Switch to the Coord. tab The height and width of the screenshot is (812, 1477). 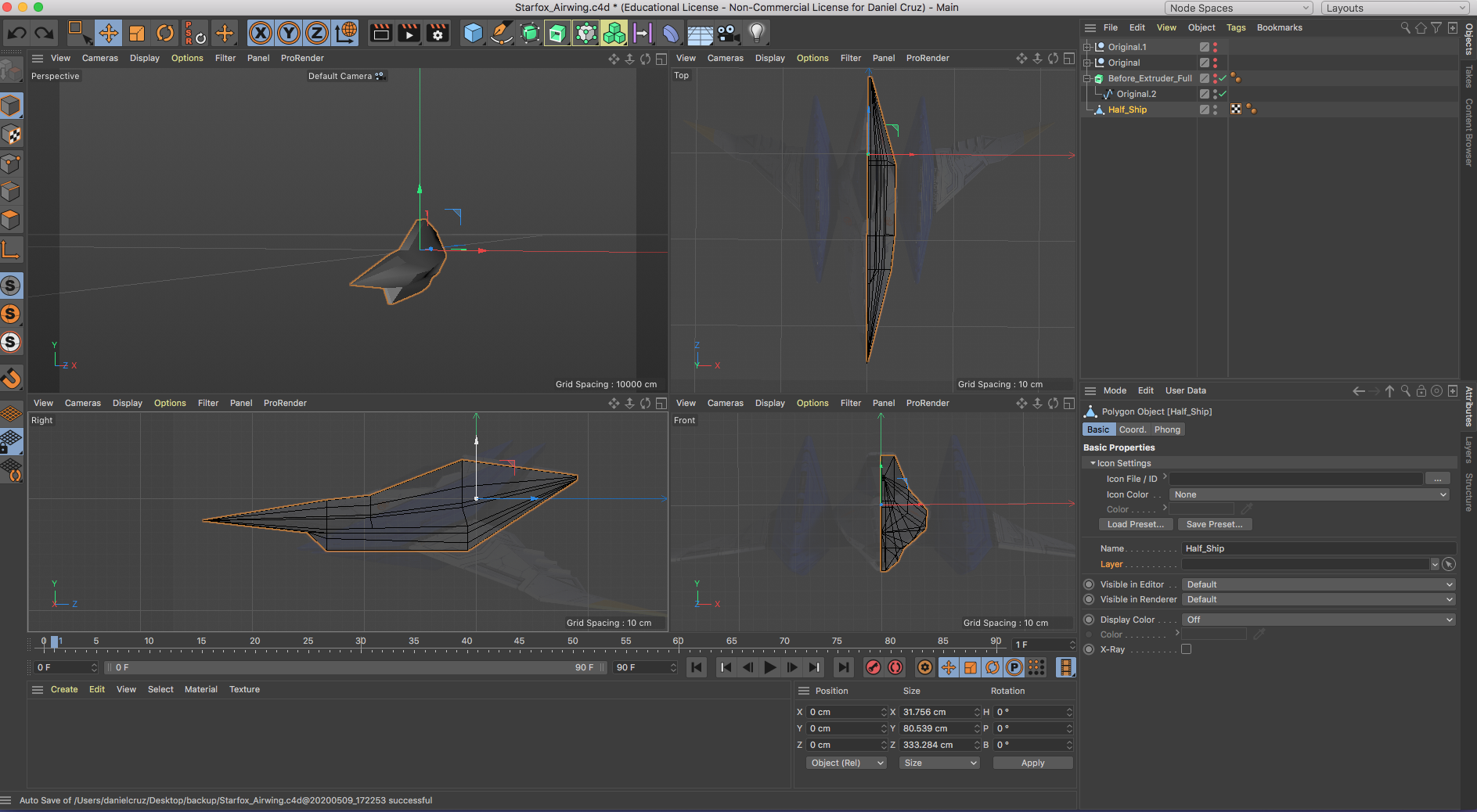point(1132,429)
